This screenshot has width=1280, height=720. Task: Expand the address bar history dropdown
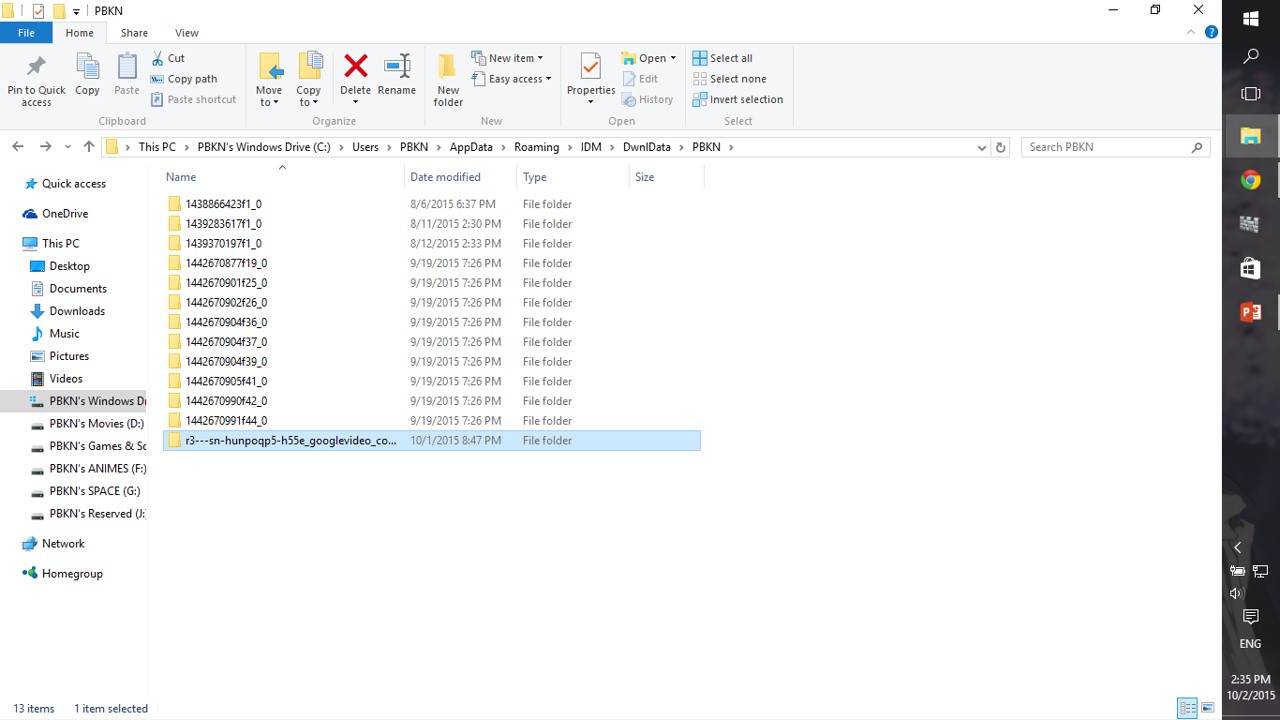click(981, 147)
